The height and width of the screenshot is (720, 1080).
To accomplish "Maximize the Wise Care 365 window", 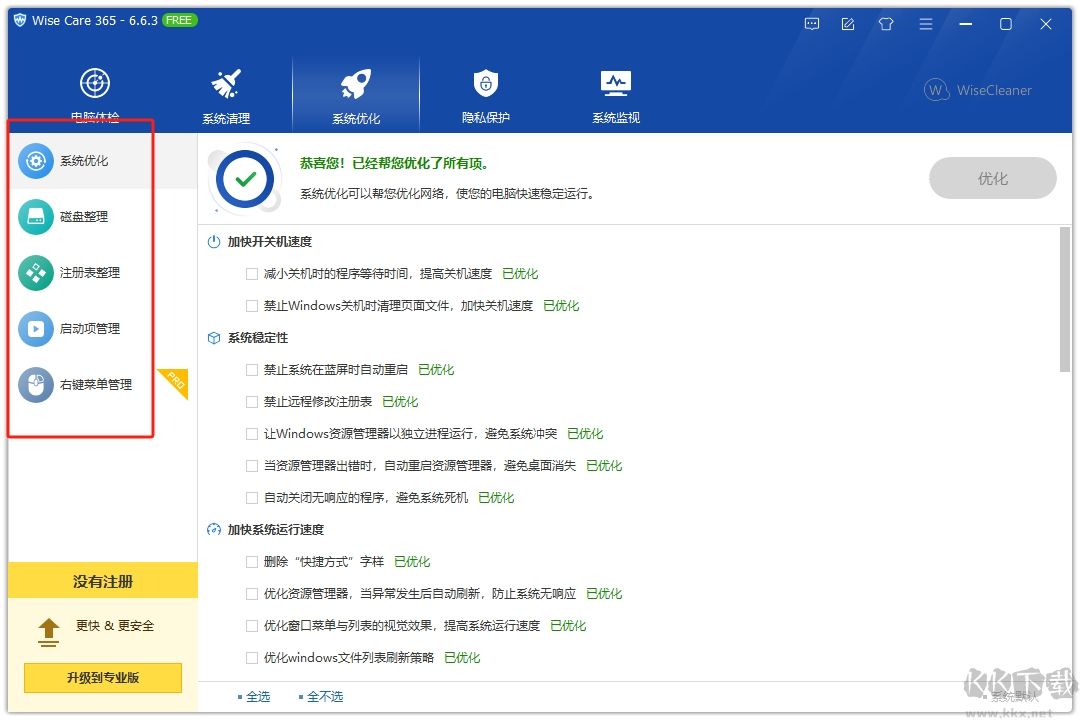I will [1006, 24].
